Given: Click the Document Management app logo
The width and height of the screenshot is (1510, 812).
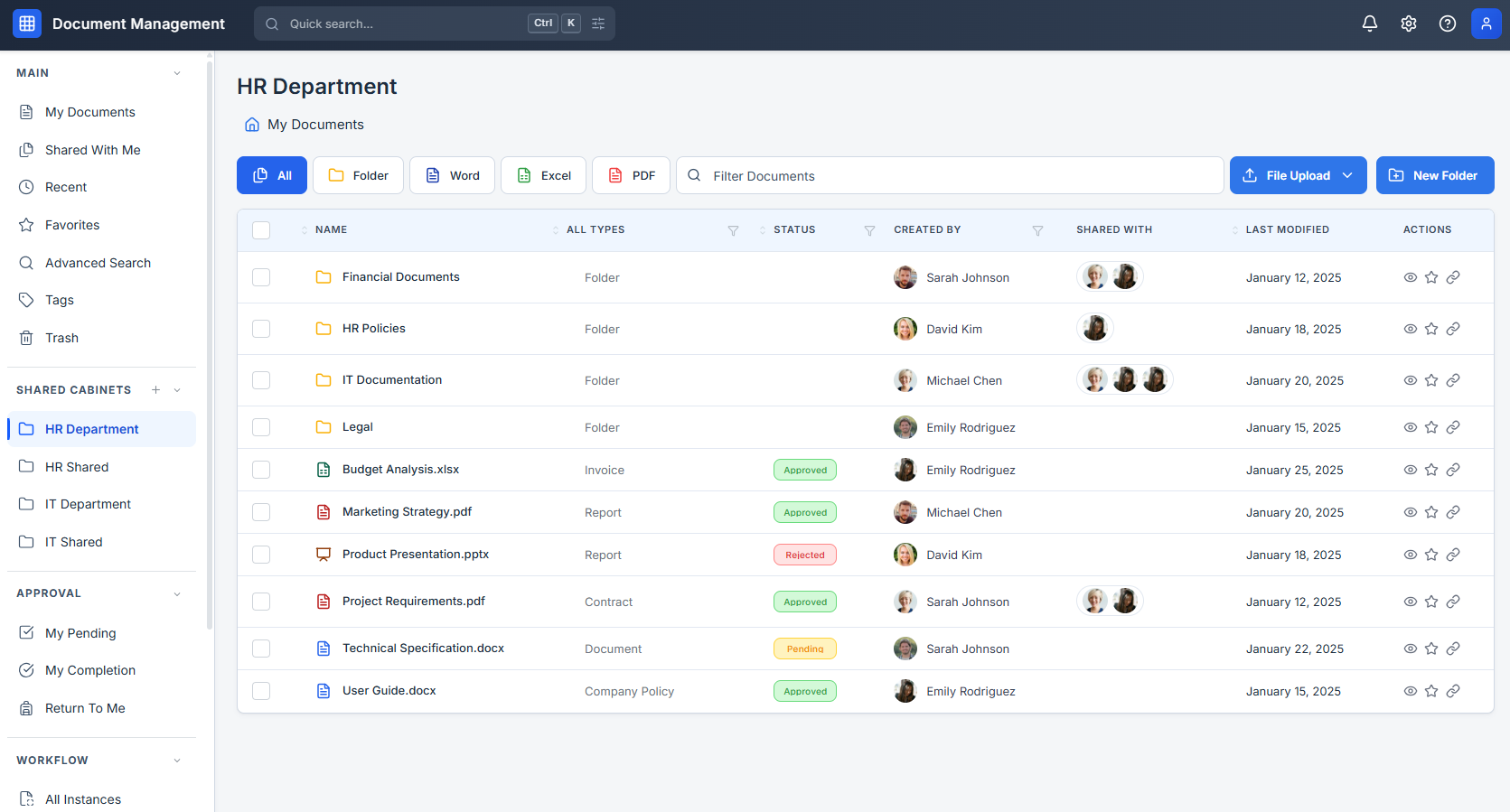Looking at the screenshot, I should coord(27,23).
